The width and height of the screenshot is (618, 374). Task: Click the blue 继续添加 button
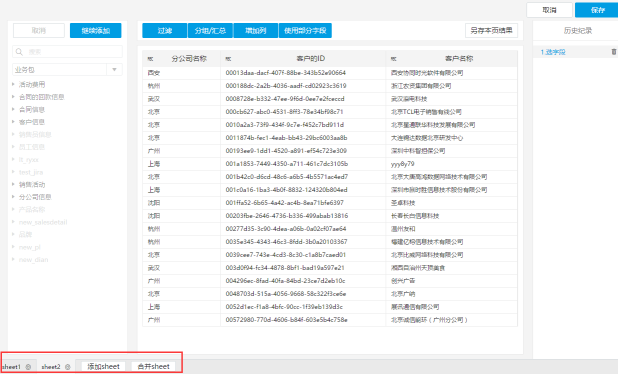coord(95,30)
